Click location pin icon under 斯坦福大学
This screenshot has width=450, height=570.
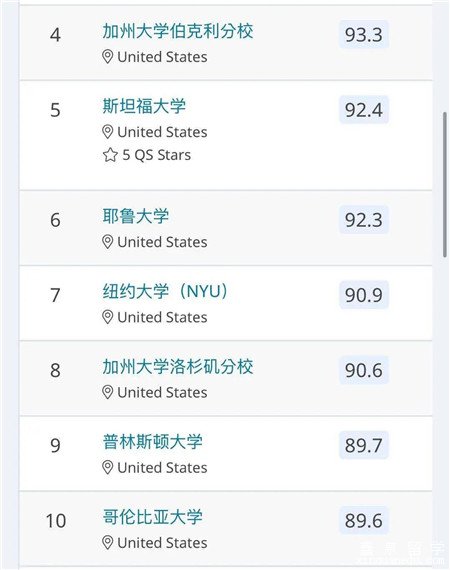click(107, 132)
